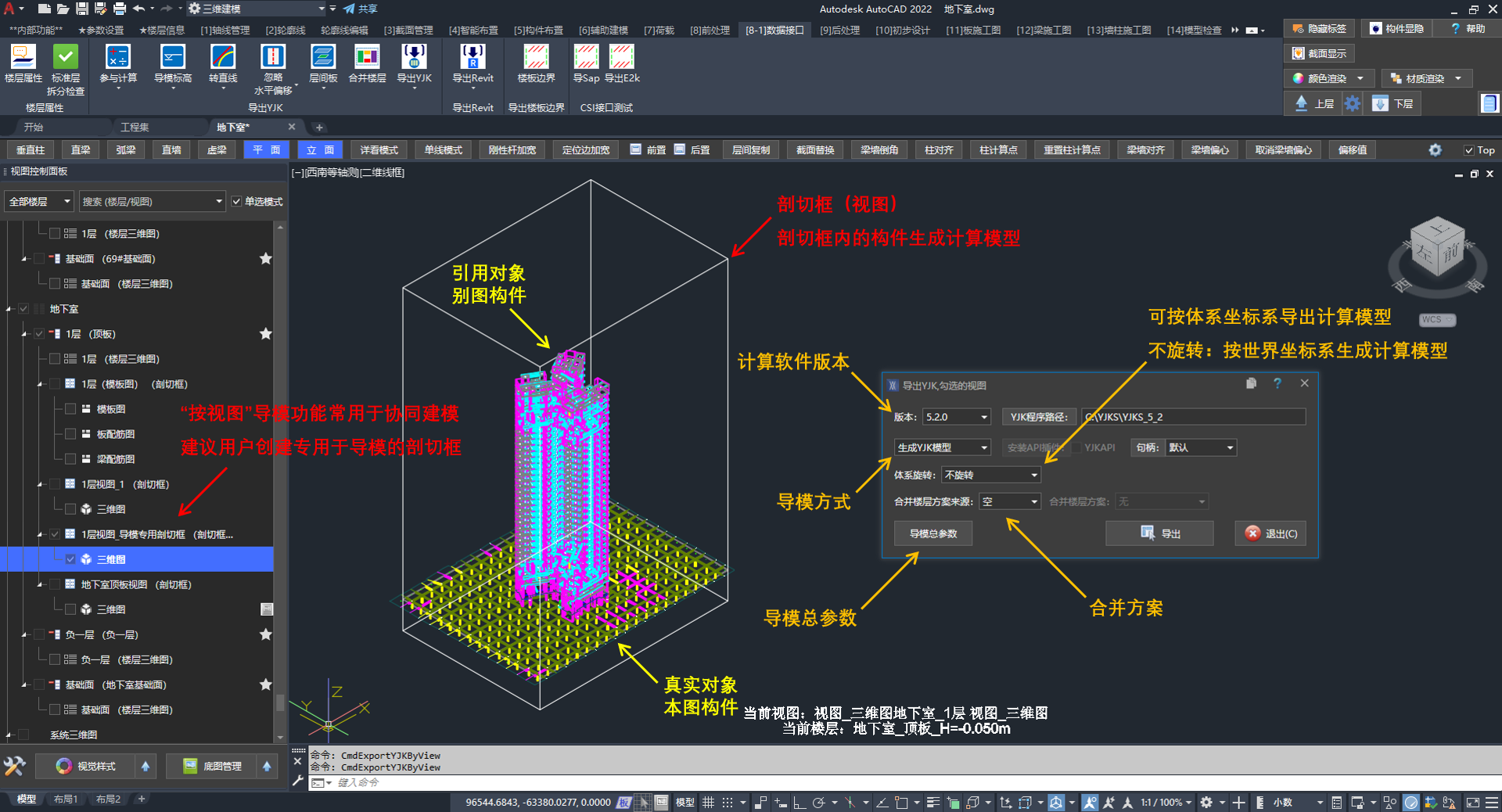Uncheck the highlighted 三维图 view checkbox
Screen dimensions: 1502x812
click(70, 559)
